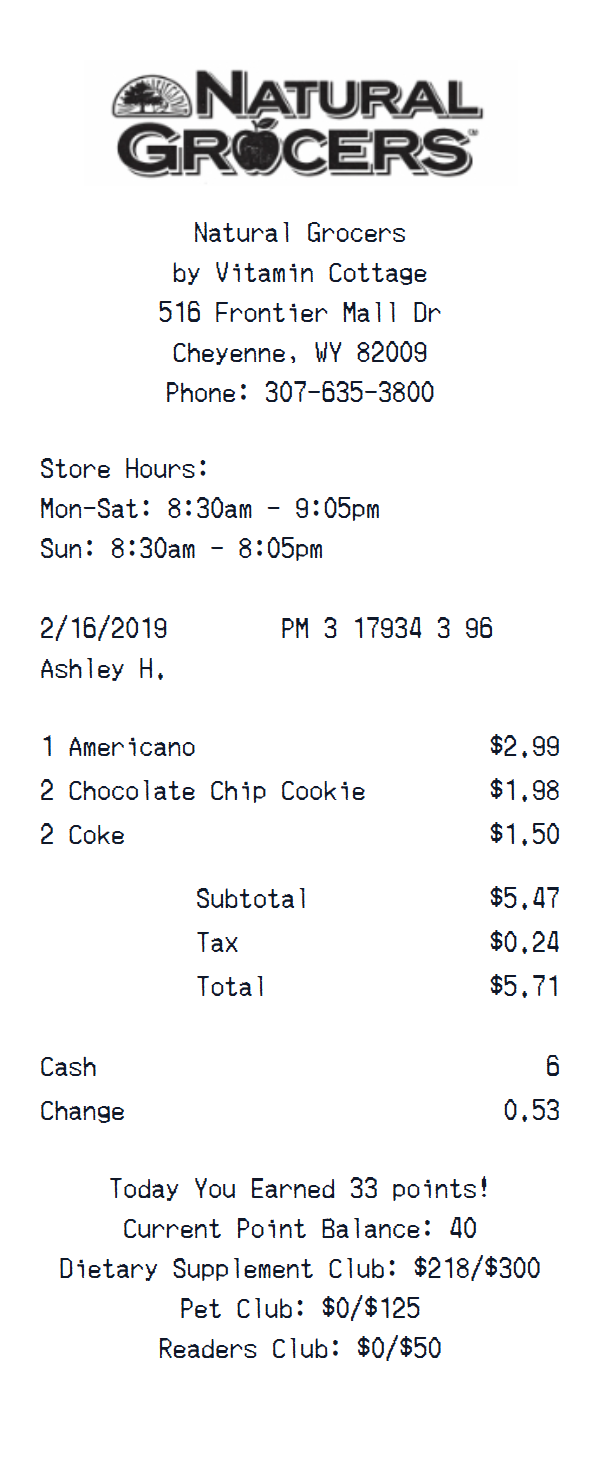Click the Change amount 0.53

tap(531, 1111)
